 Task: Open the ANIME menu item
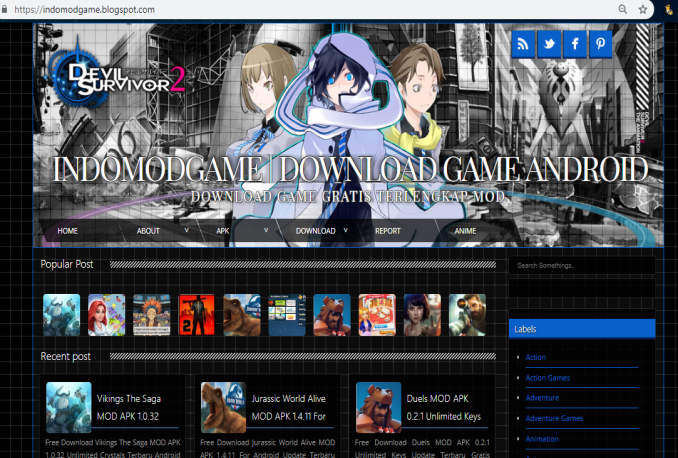[x=466, y=231]
